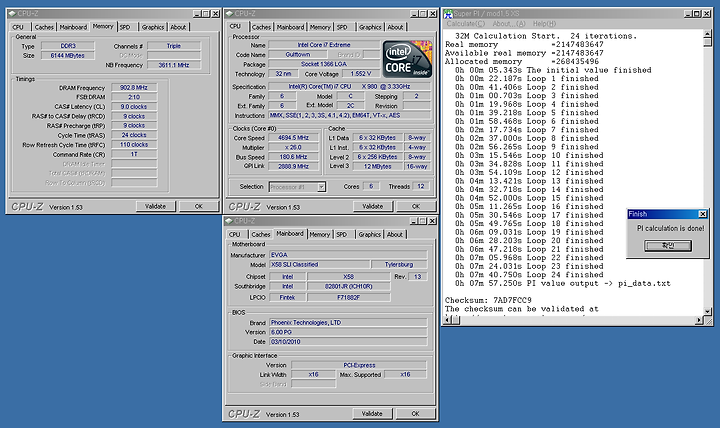Select Graphics tab in the Memory window

pyautogui.click(x=153, y=27)
